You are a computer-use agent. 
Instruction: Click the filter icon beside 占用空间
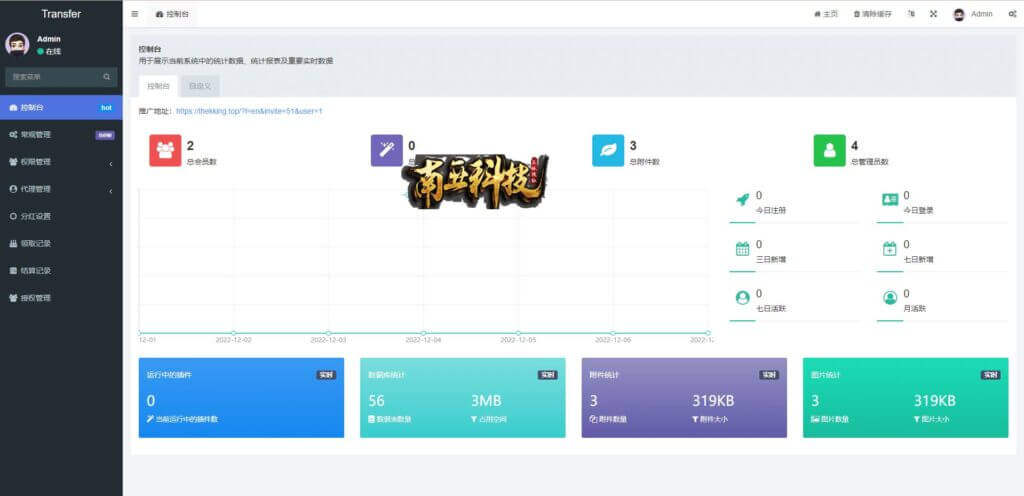(x=473, y=419)
